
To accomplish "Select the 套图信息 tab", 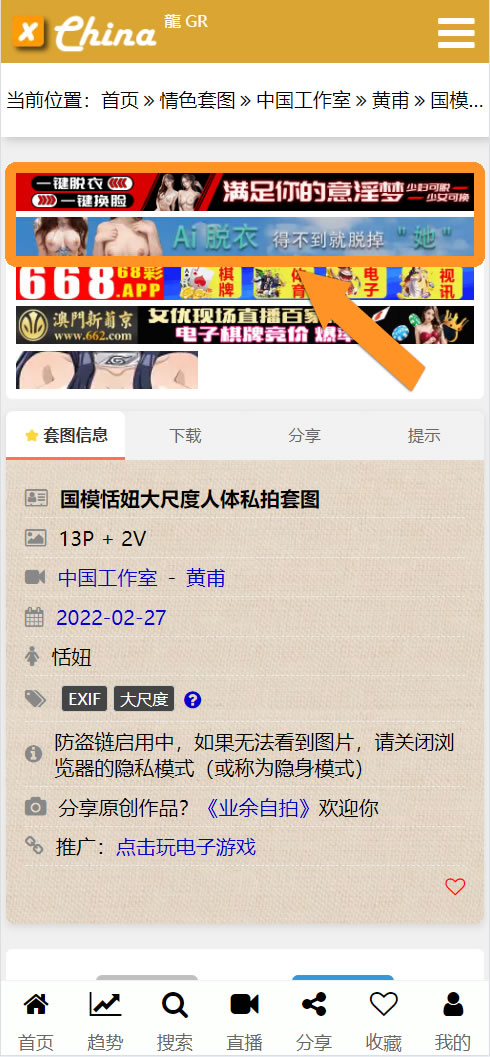I will click(x=65, y=435).
